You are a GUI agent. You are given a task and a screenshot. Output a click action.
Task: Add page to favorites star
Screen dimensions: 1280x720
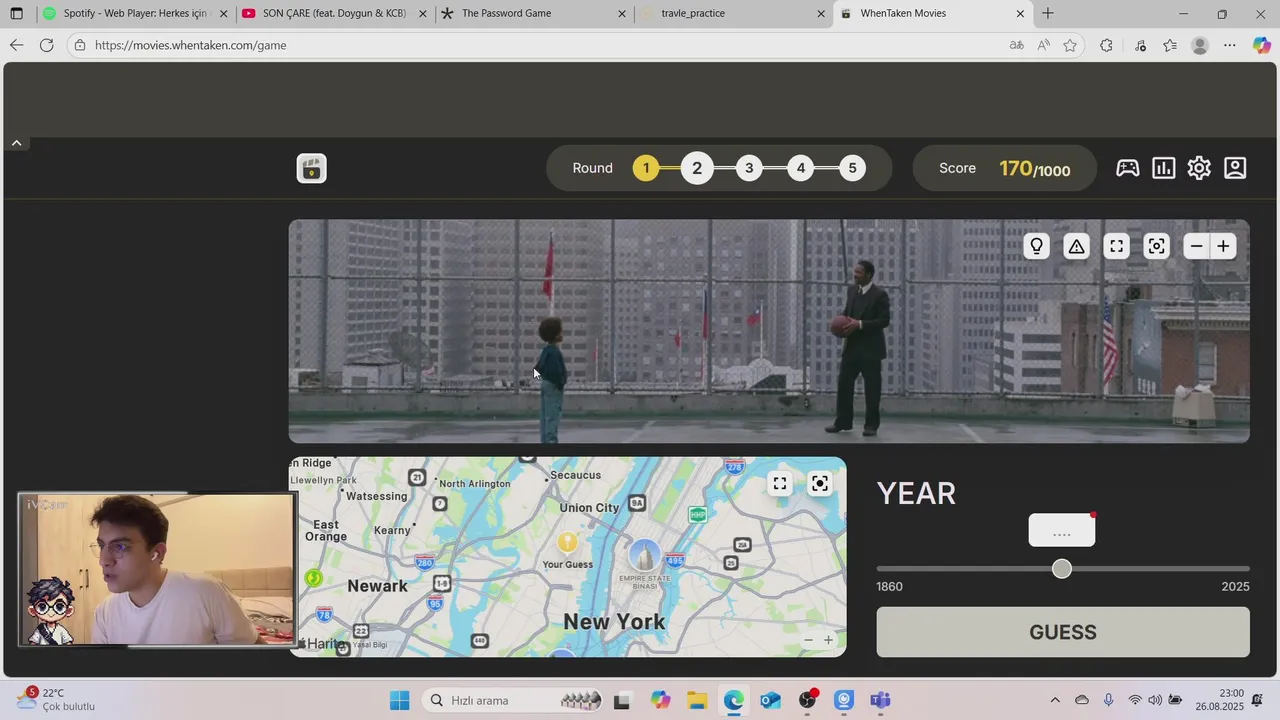[1070, 45]
